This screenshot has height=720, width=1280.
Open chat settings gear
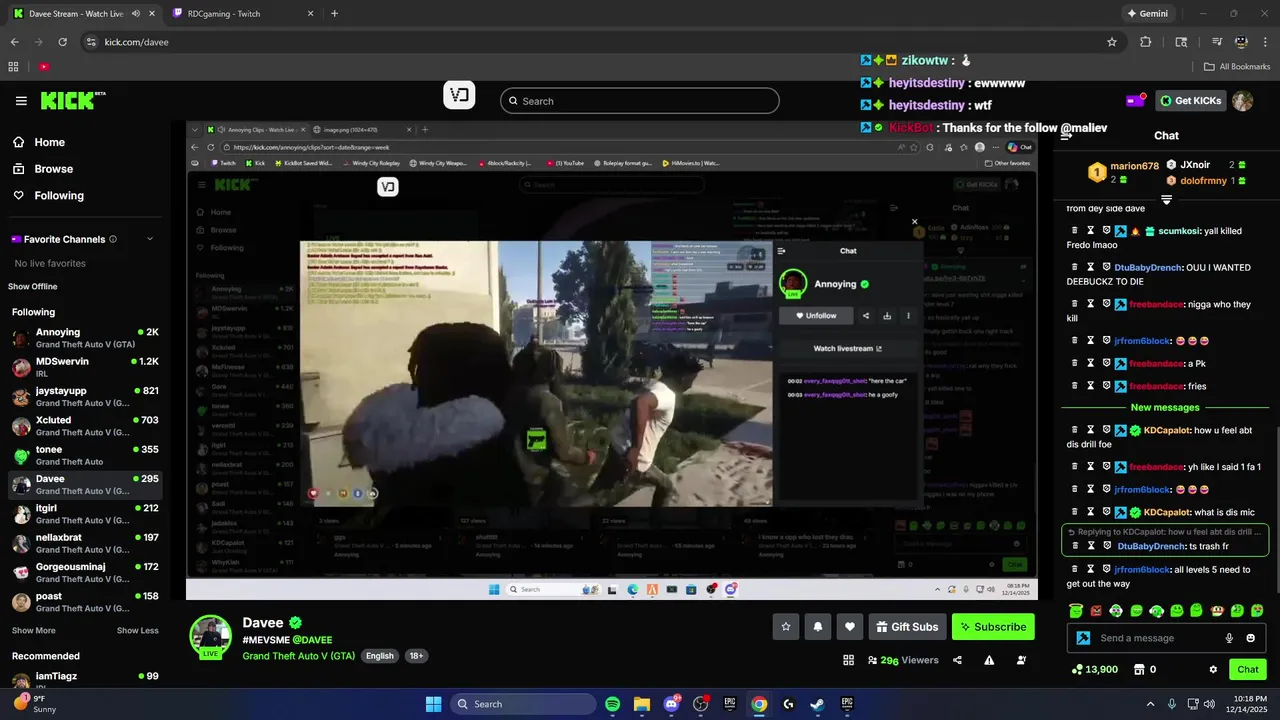(x=1213, y=669)
